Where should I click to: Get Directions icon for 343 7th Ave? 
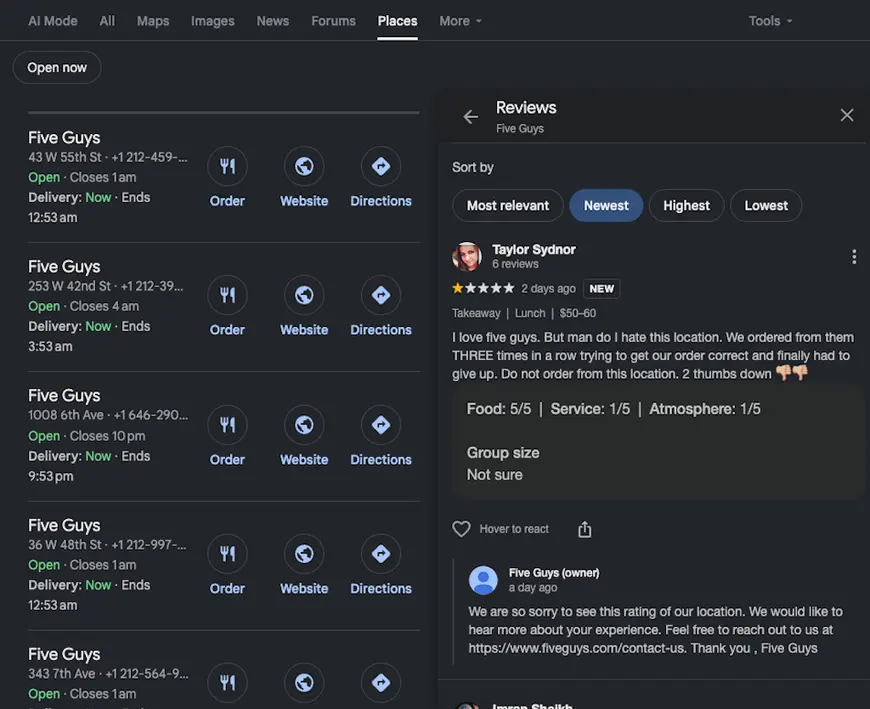point(381,682)
